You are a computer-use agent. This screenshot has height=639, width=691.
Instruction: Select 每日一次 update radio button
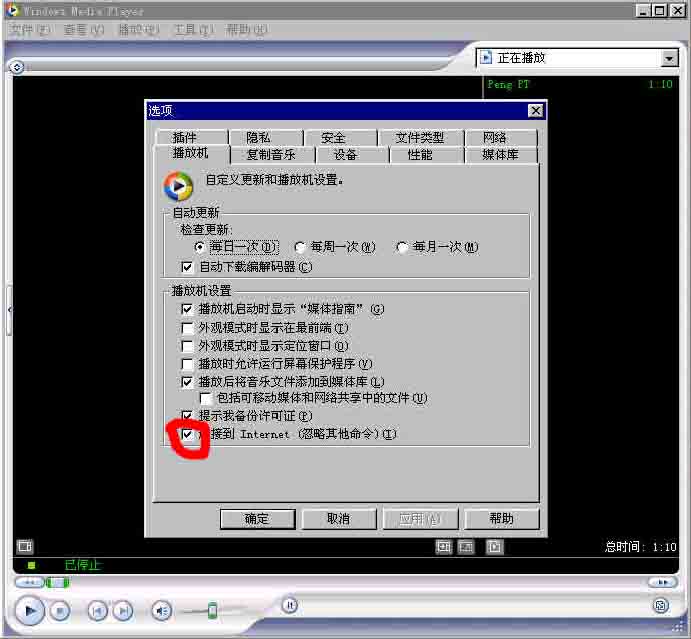click(x=200, y=247)
